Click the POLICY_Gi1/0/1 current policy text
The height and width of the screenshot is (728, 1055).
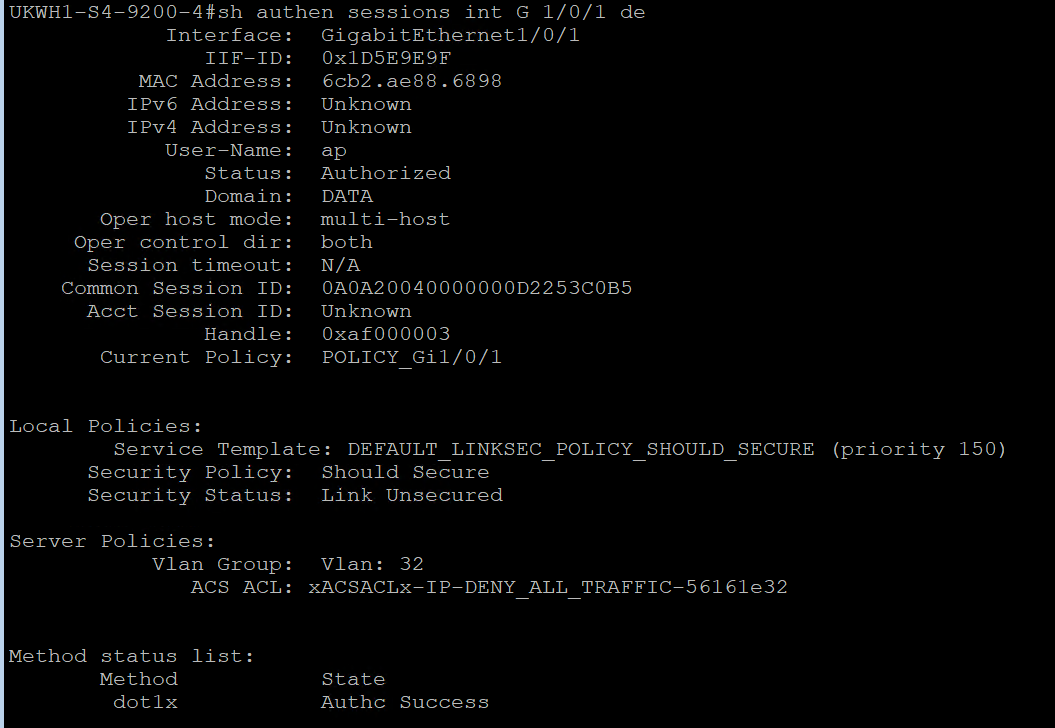(412, 357)
